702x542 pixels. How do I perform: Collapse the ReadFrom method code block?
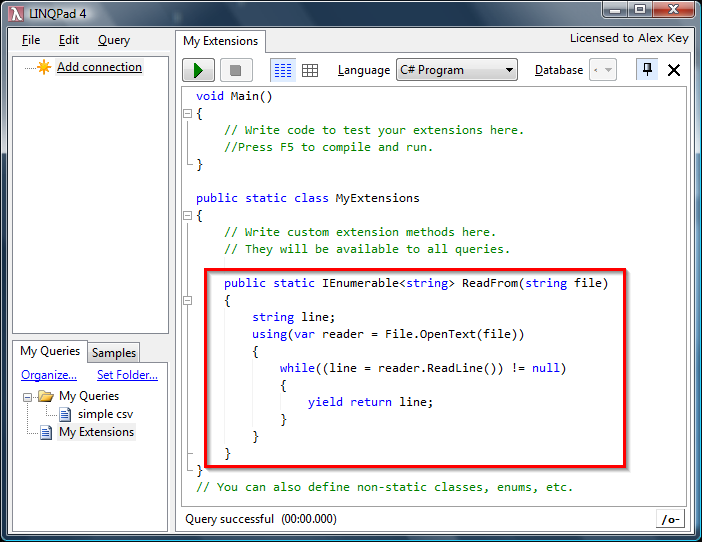(x=188, y=300)
